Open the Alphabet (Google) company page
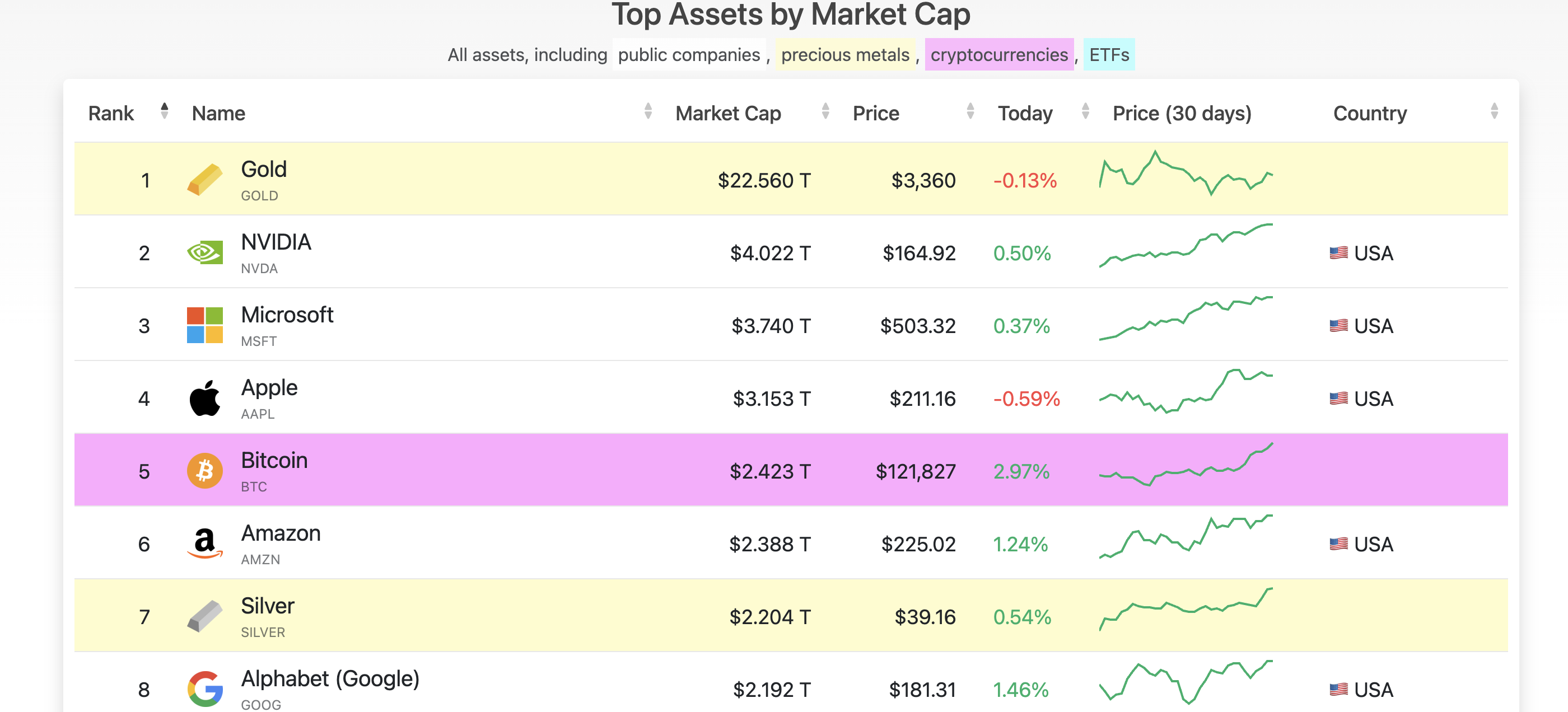The width and height of the screenshot is (1568, 712). tap(330, 678)
